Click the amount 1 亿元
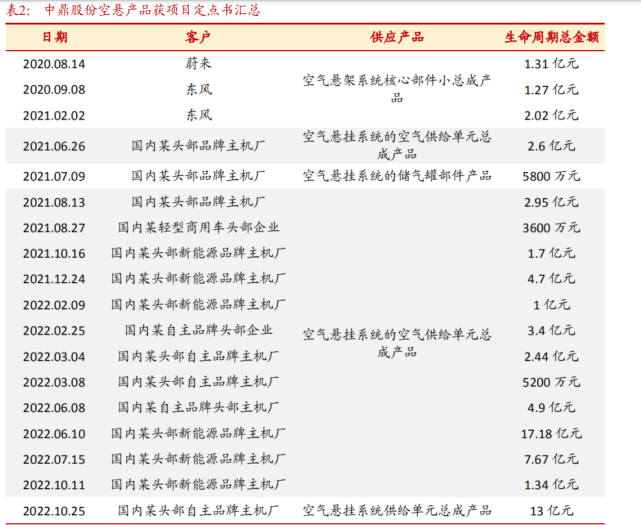The image size is (641, 525). (551, 305)
